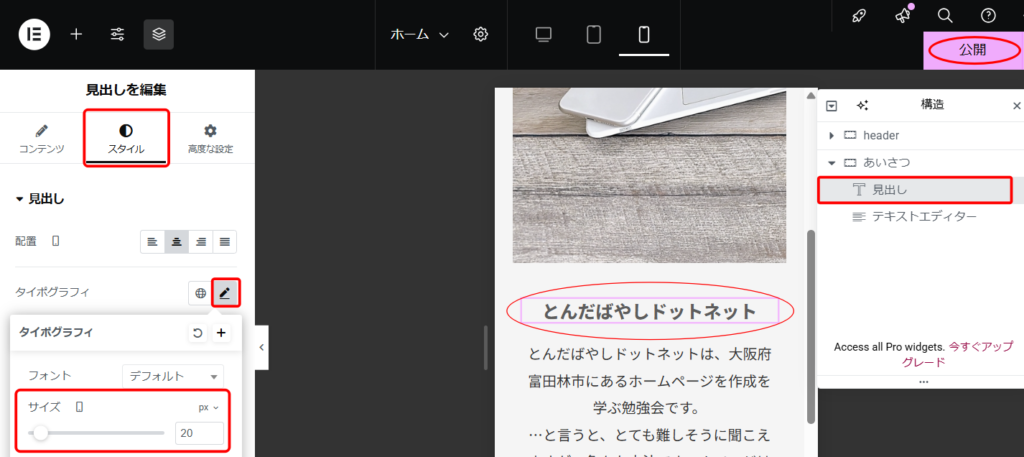Click the size value input field
The height and width of the screenshot is (457, 1024).
[x=198, y=433]
